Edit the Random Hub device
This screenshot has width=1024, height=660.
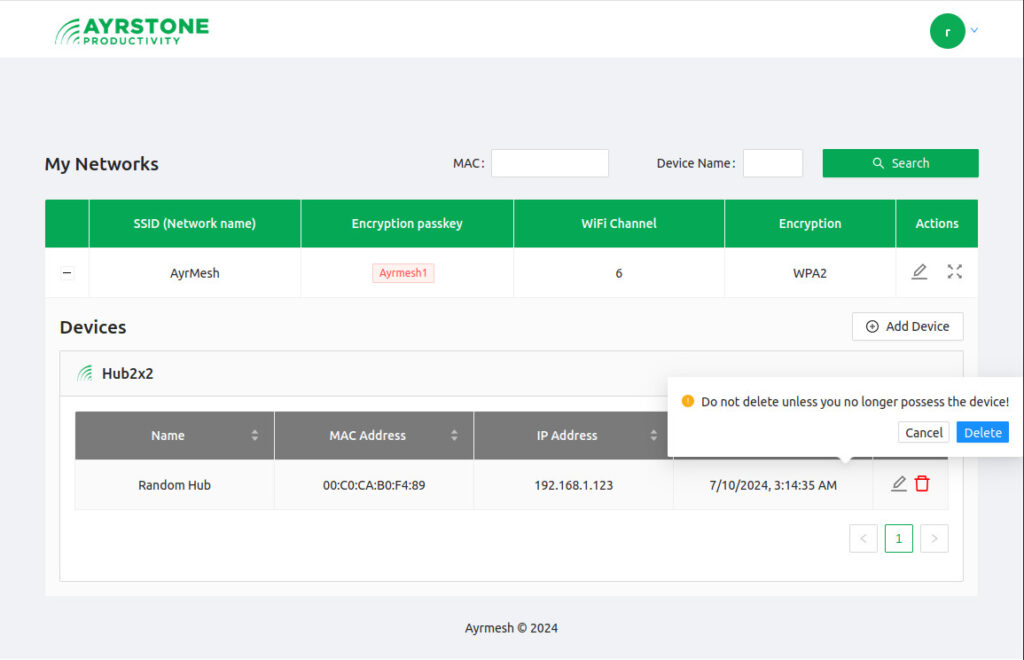898,484
